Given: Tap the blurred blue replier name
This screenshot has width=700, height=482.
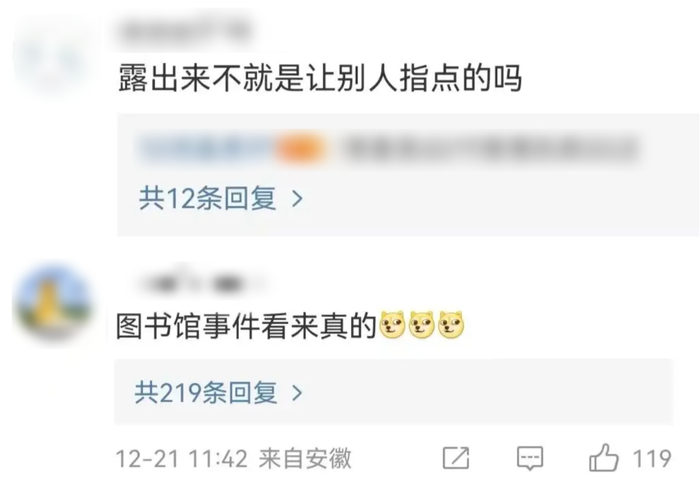Looking at the screenshot, I should pyautogui.click(x=207, y=149).
